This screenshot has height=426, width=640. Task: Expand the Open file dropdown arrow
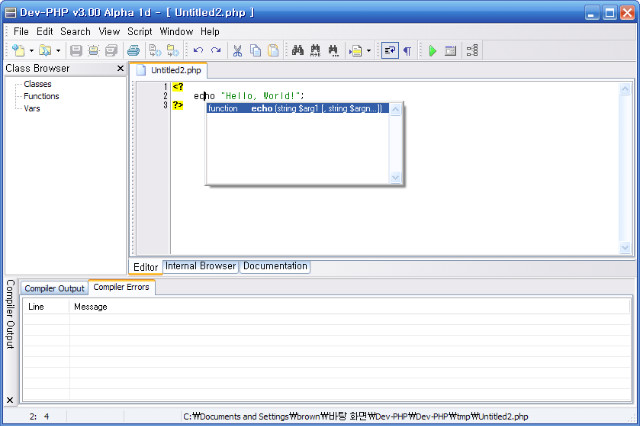tap(58, 51)
